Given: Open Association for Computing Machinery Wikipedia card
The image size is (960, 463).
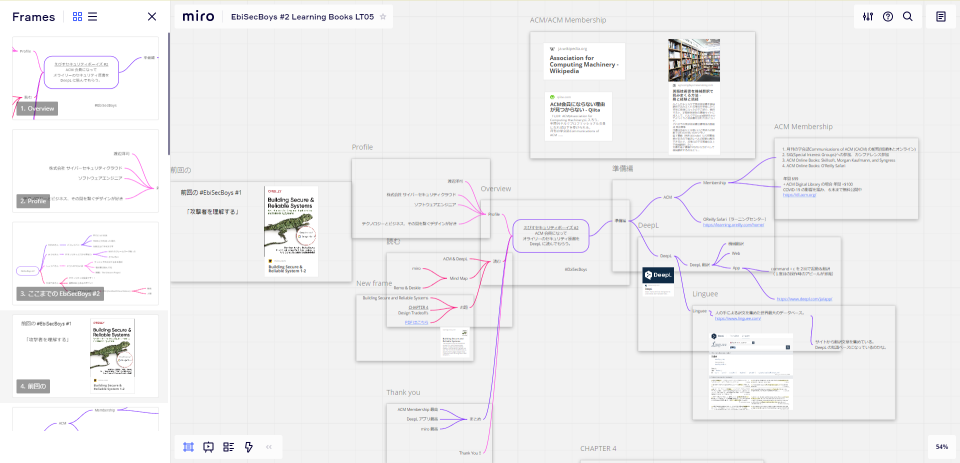Looking at the screenshot, I should [584, 61].
